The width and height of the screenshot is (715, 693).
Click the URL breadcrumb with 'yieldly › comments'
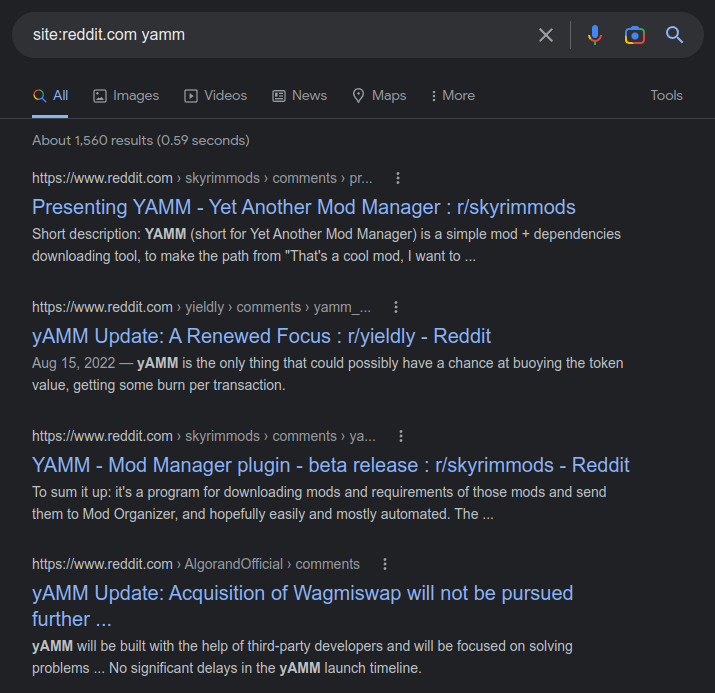pyautogui.click(x=201, y=307)
